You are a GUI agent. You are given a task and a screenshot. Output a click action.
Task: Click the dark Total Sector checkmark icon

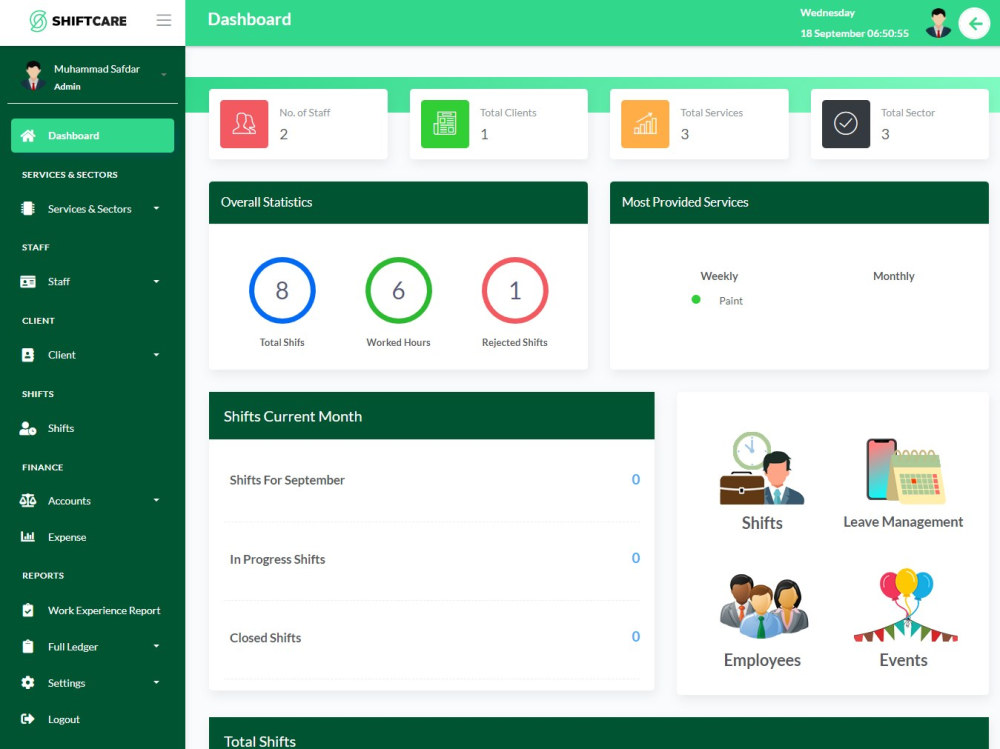point(846,124)
